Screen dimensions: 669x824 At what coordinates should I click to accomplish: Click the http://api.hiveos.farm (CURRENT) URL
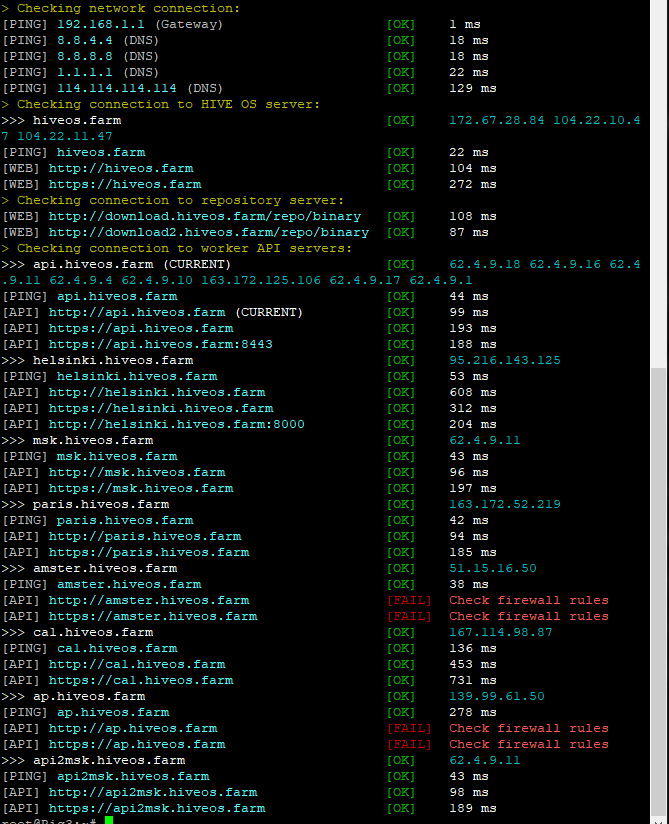point(176,313)
